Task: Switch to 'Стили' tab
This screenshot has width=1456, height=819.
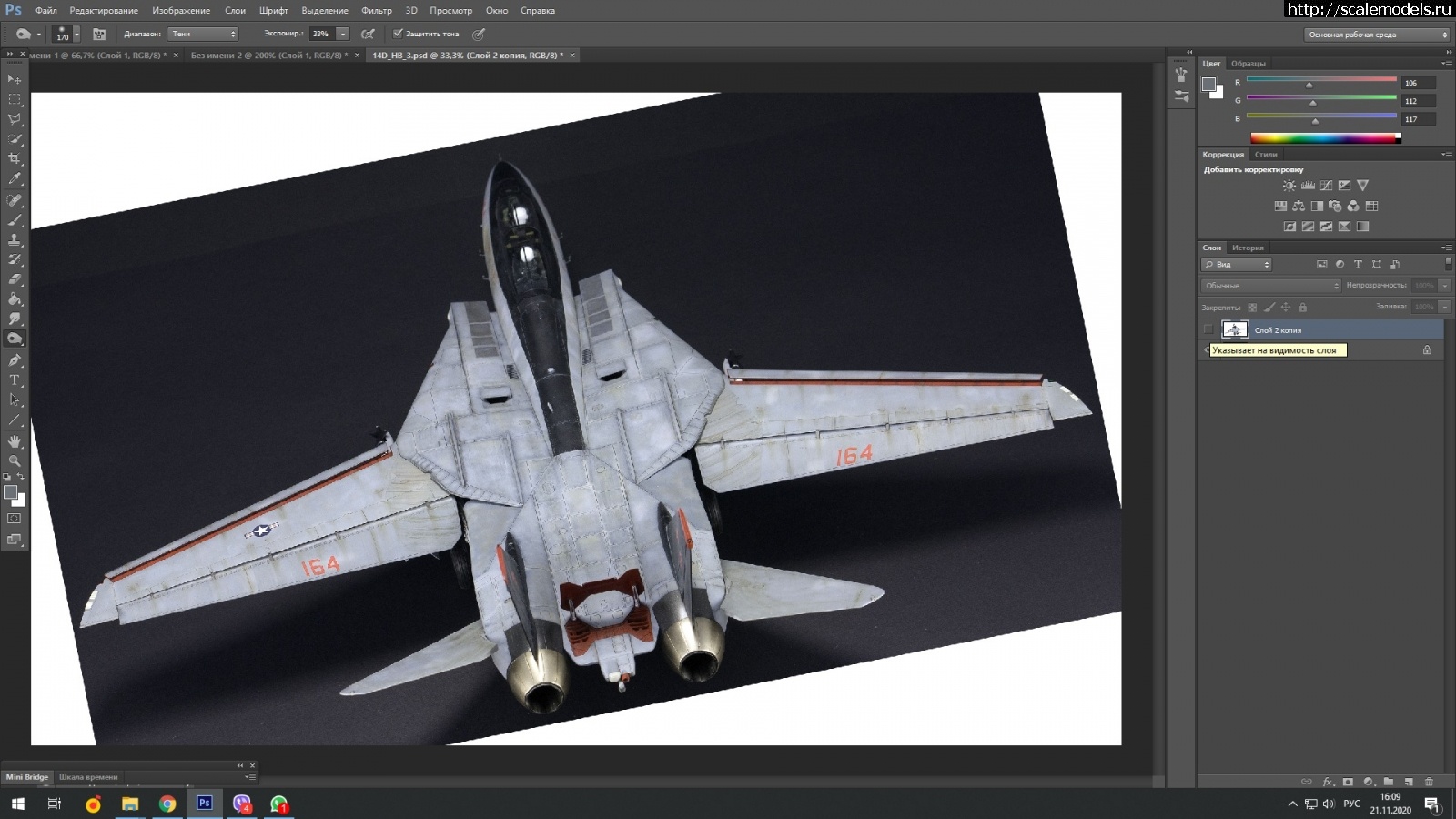Action: point(1266,155)
